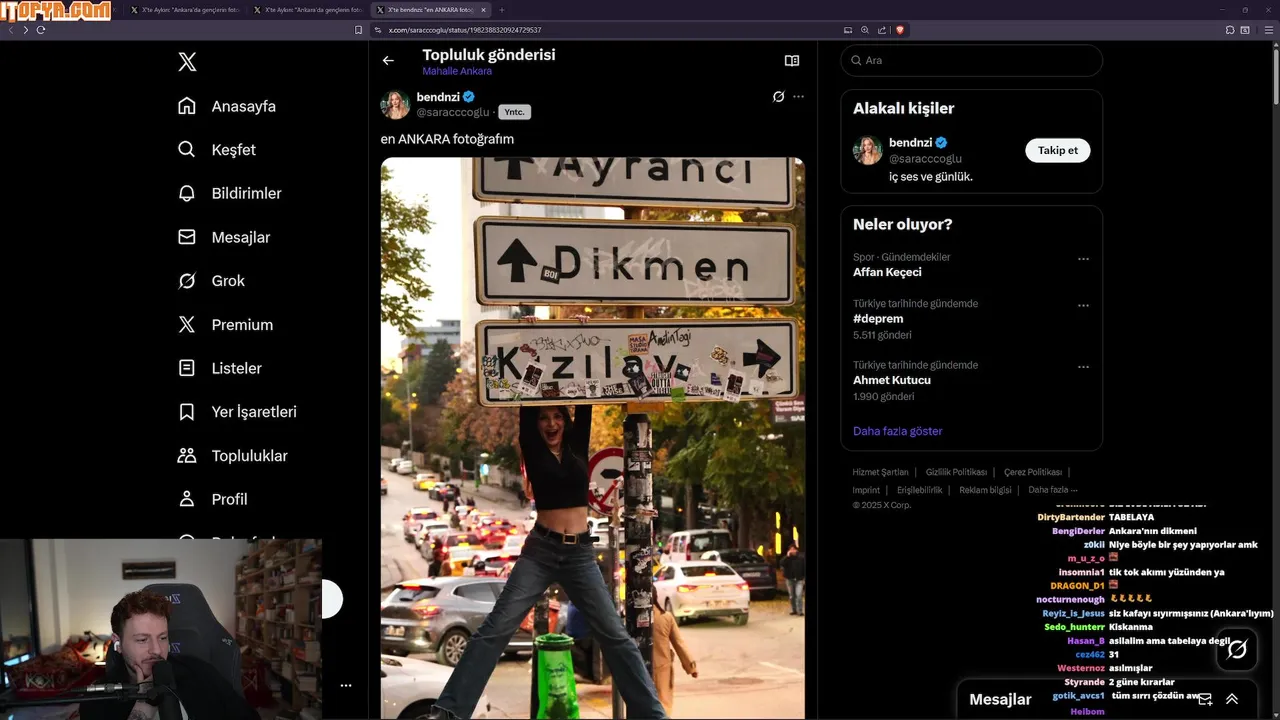Open the Erişilebilirlik footer link
This screenshot has height=720, width=1280.
point(919,490)
